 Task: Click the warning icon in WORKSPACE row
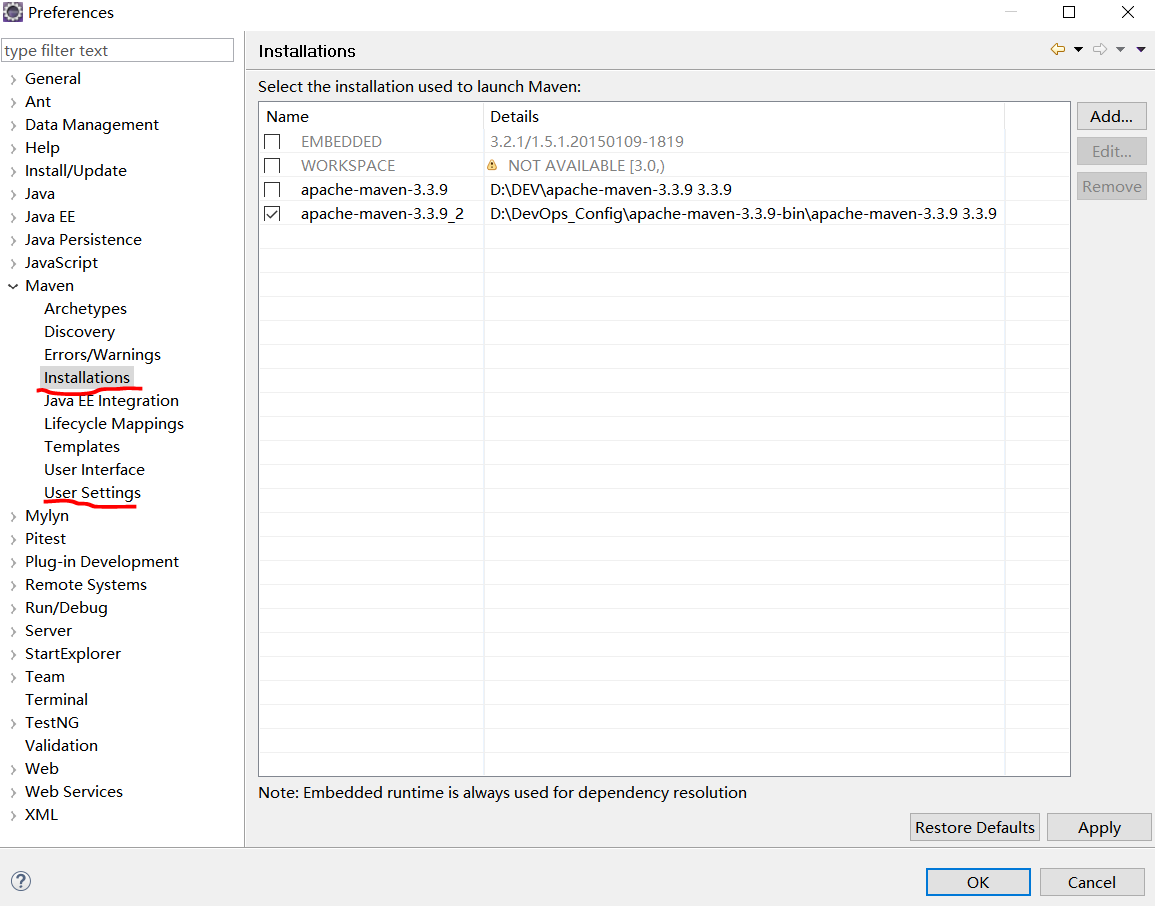point(492,165)
